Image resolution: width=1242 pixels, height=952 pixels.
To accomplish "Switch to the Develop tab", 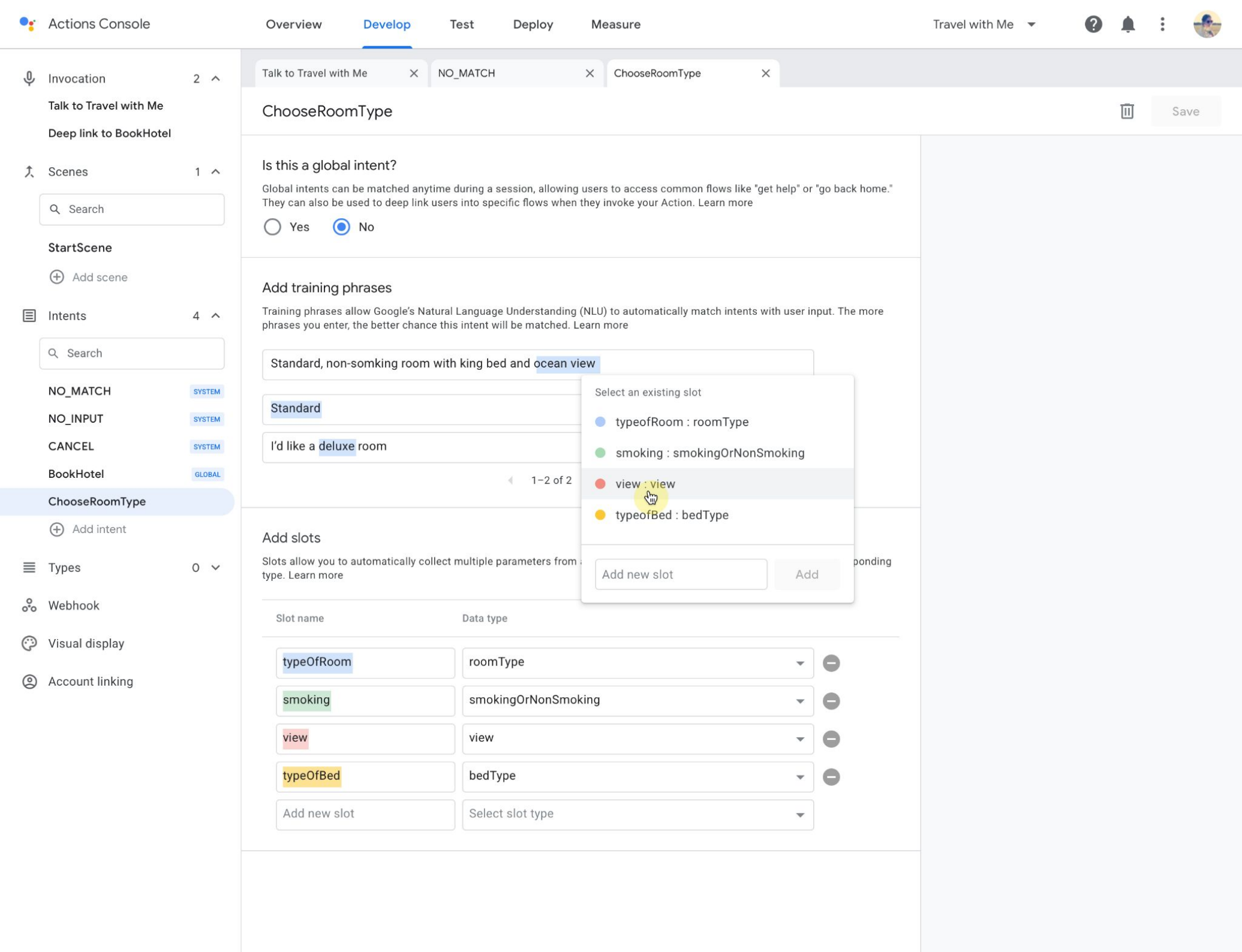I will tap(387, 25).
